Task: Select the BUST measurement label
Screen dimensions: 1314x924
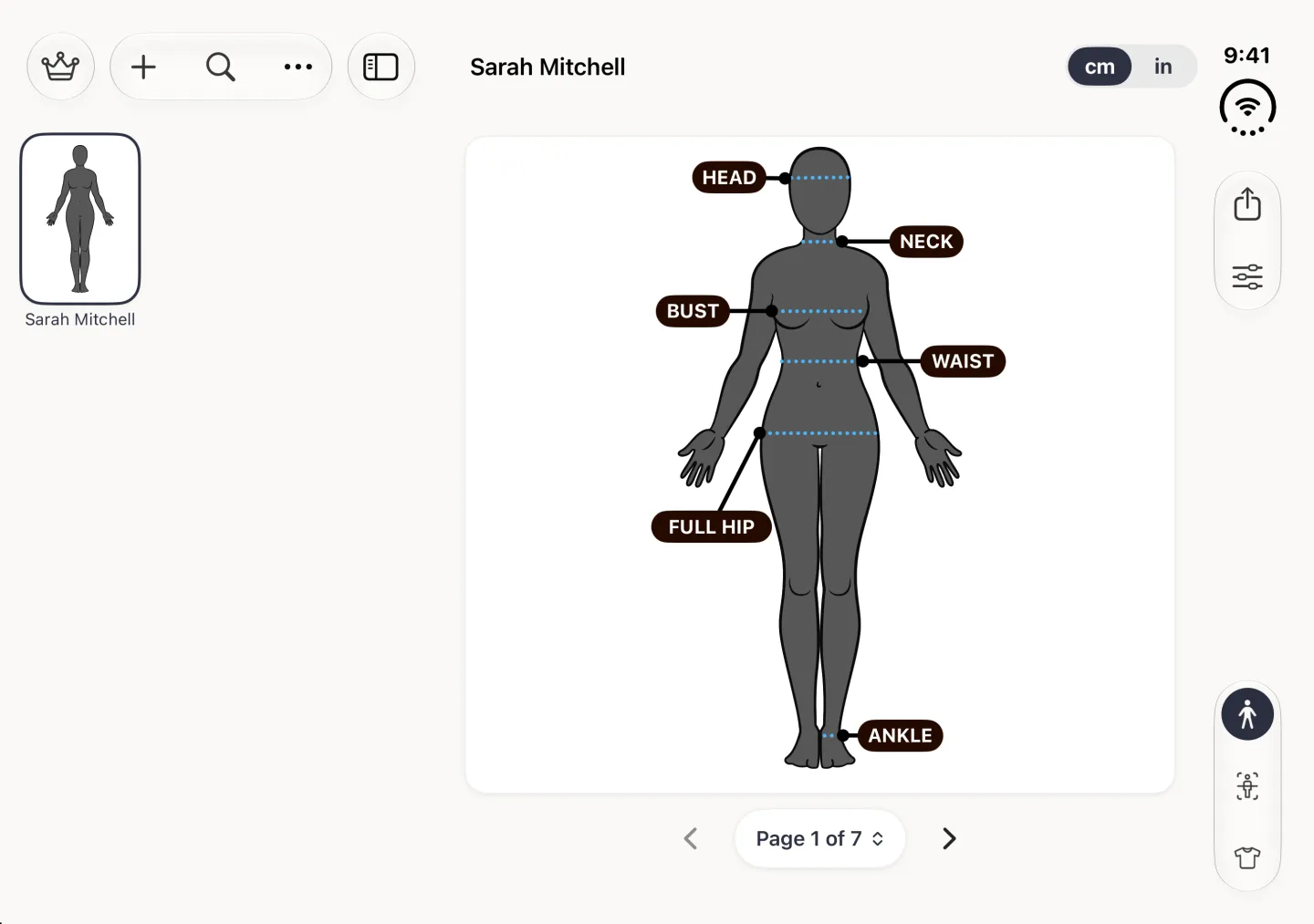Action: click(693, 311)
